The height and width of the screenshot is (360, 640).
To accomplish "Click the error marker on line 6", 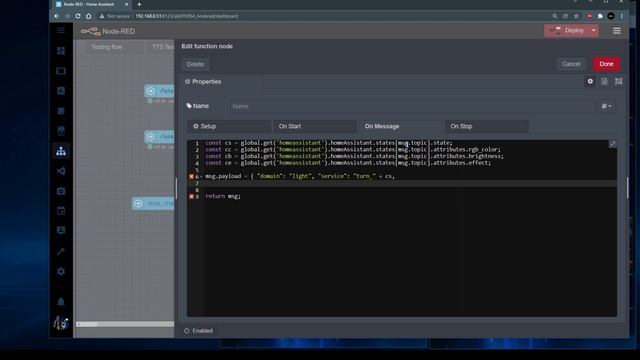I will [x=191, y=176].
